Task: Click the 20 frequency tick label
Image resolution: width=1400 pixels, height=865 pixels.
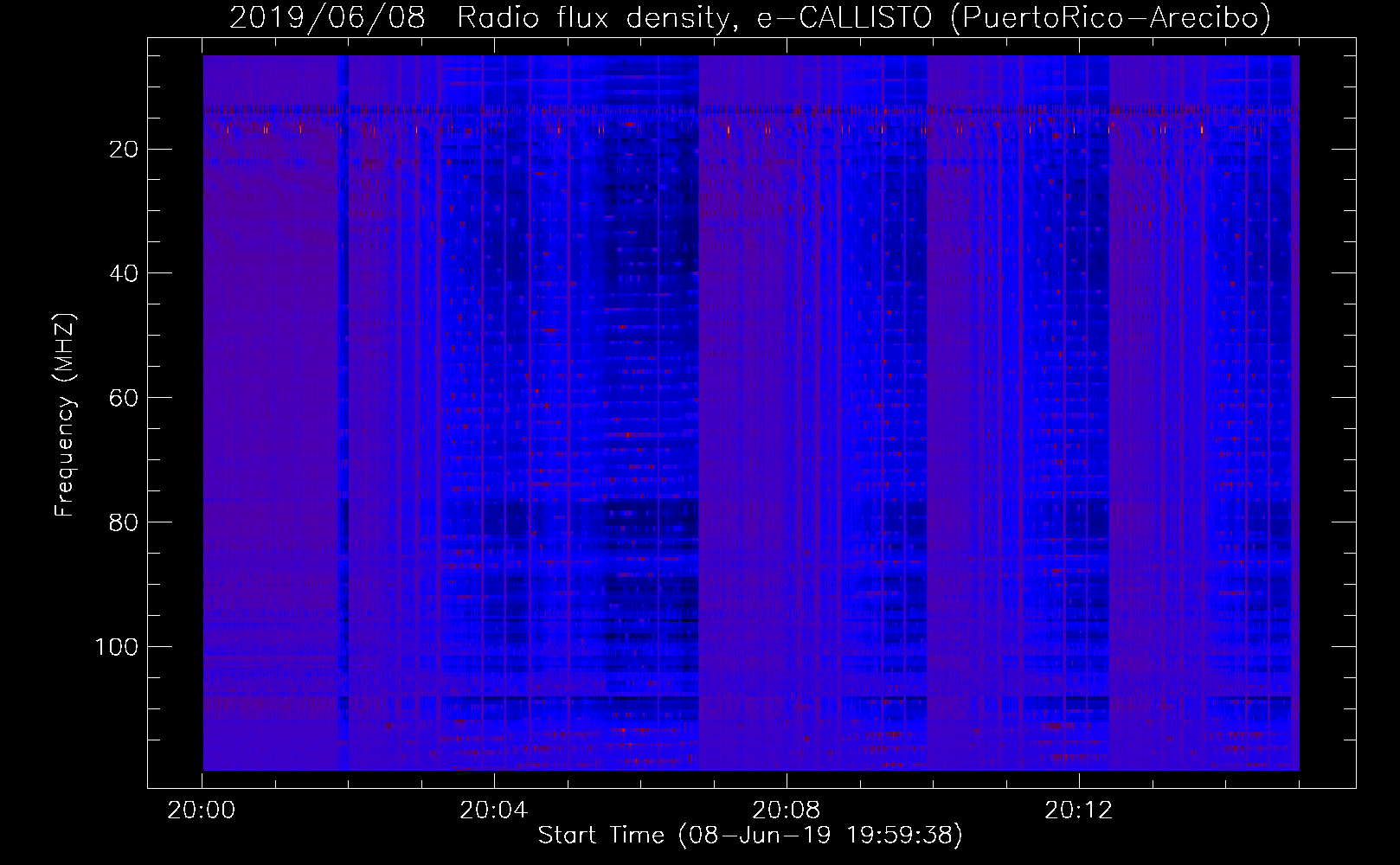Action: (x=124, y=150)
